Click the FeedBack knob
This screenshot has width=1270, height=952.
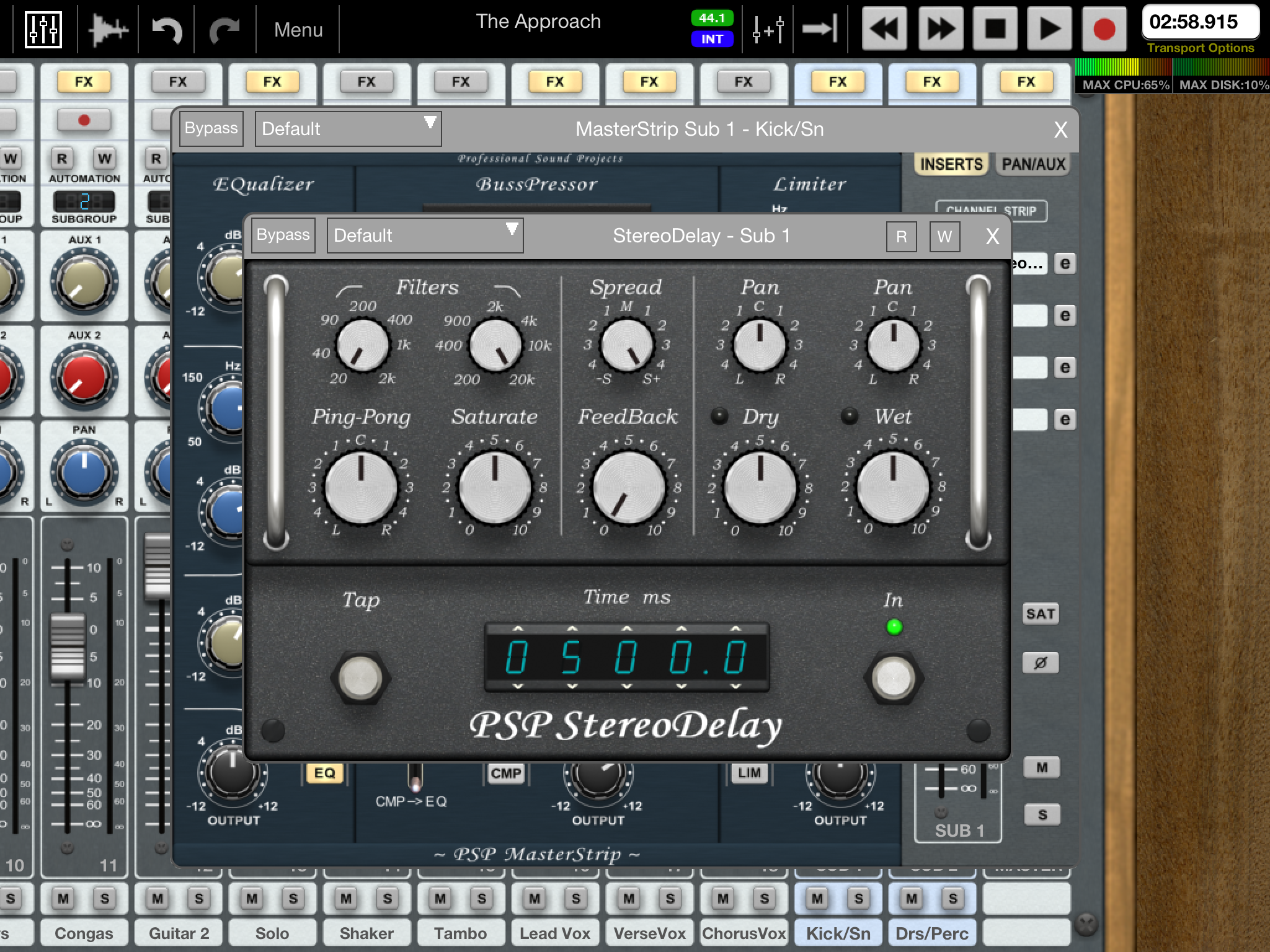point(628,488)
